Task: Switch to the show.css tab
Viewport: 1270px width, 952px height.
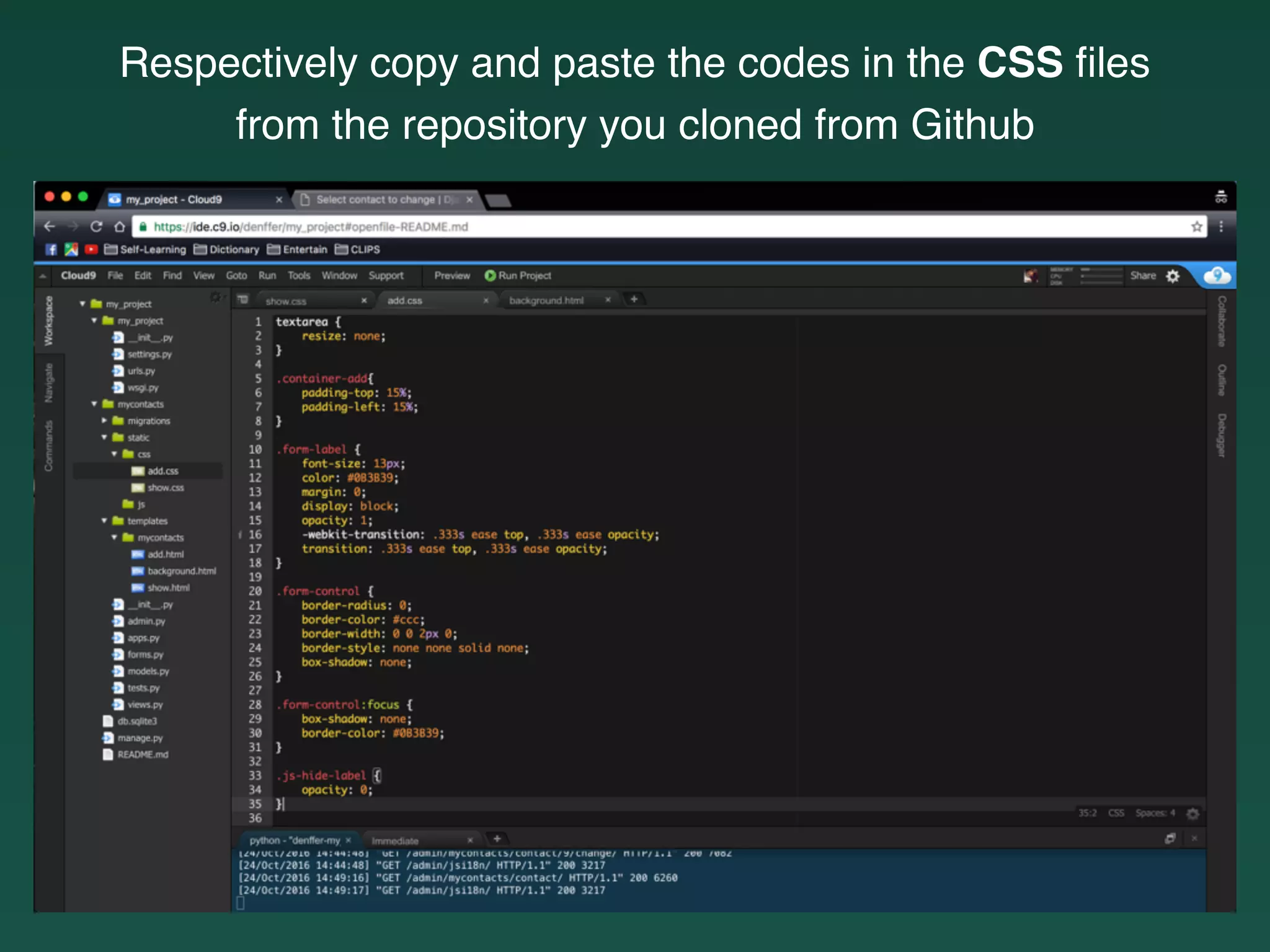Action: [286, 301]
